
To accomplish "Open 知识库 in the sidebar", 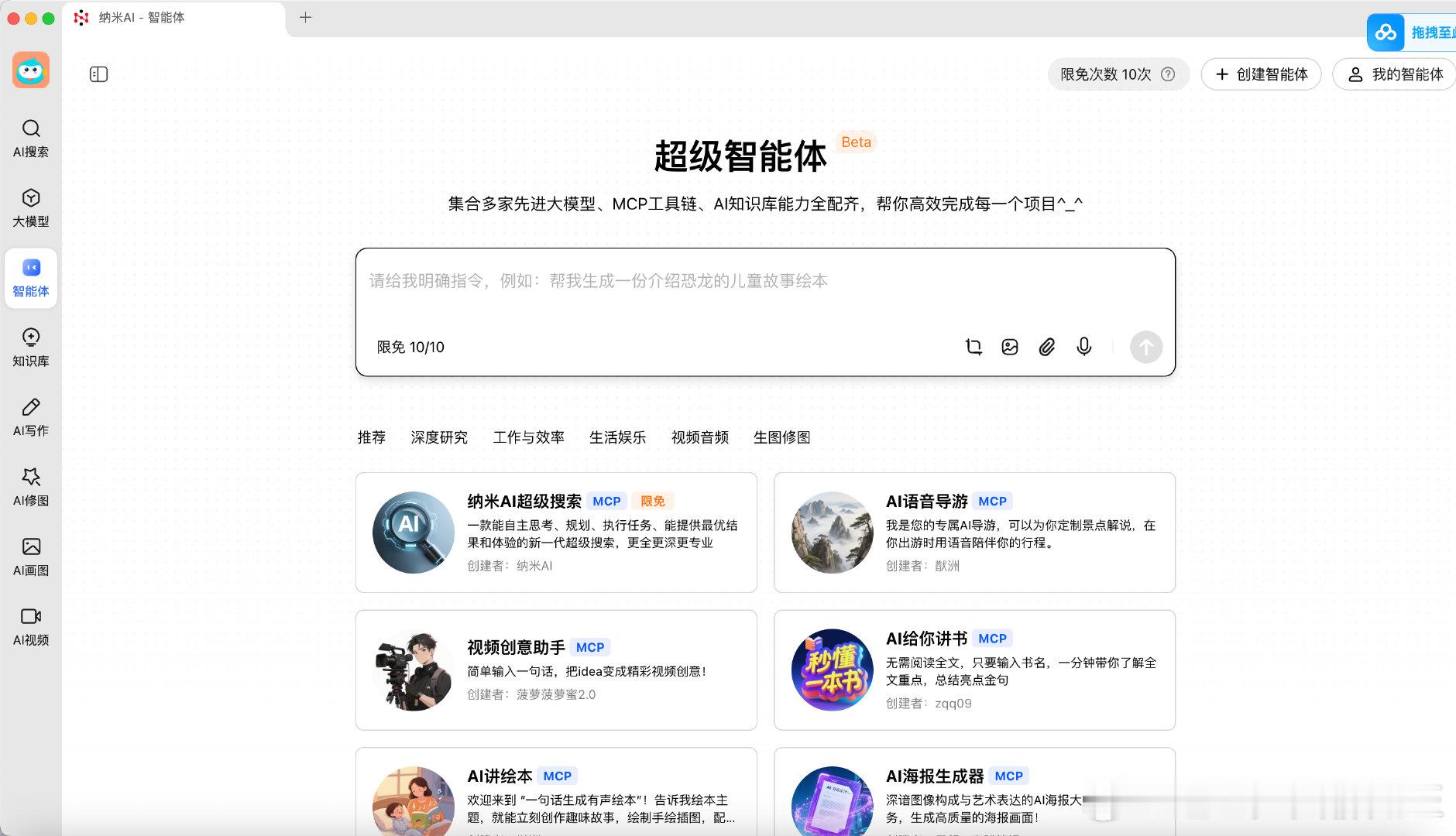I will [31, 348].
